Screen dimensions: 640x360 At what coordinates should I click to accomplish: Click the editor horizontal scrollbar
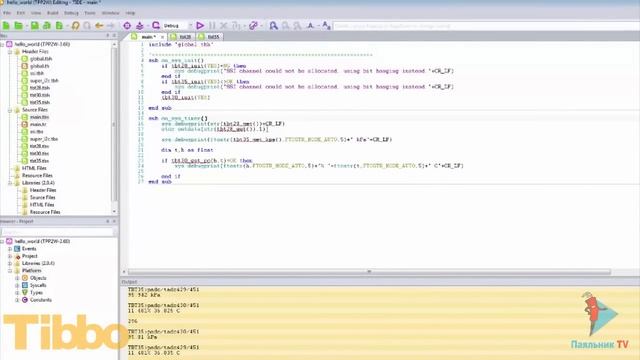[369, 272]
